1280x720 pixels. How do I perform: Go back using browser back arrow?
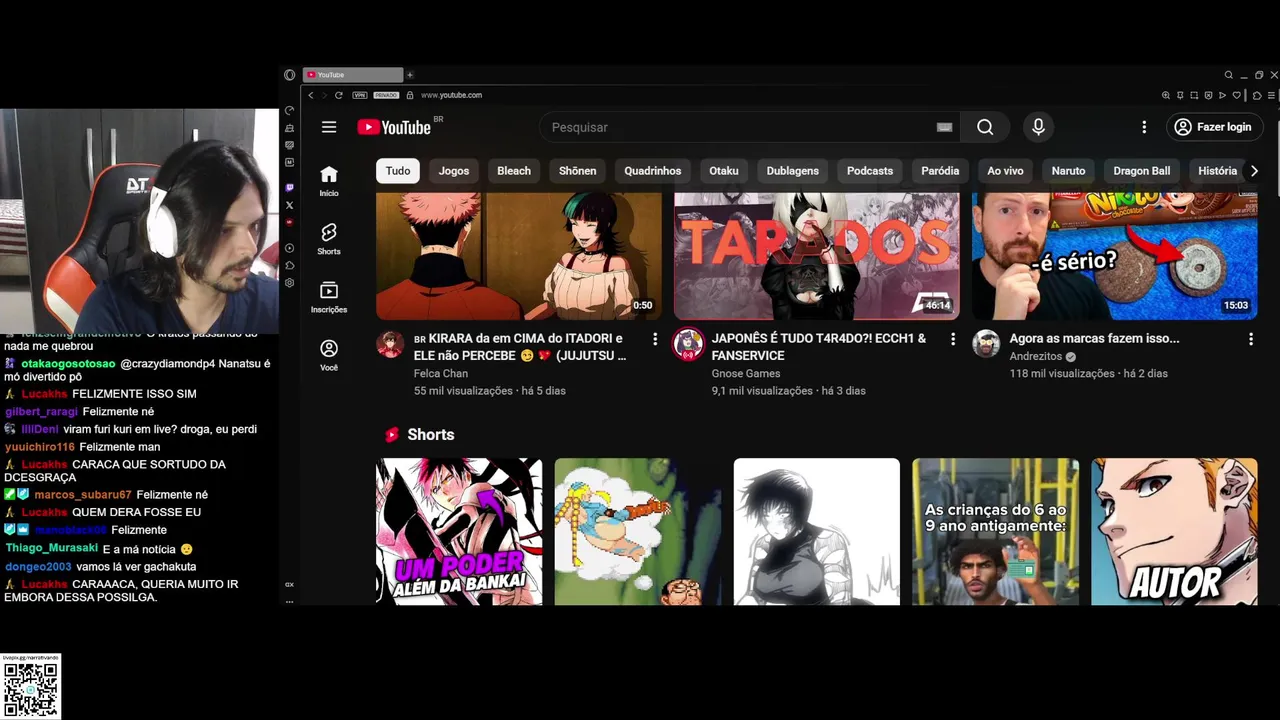tap(311, 95)
